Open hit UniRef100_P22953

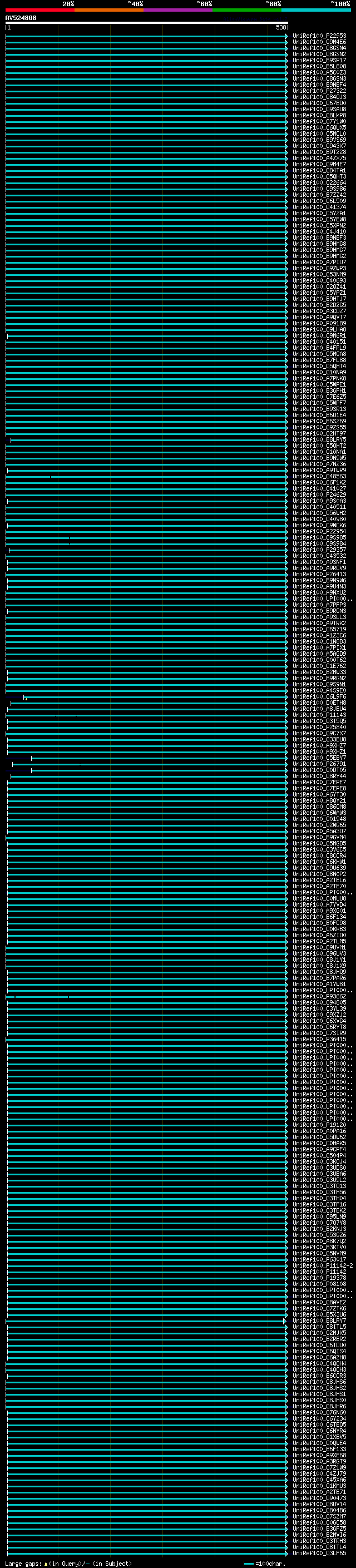[319, 36]
